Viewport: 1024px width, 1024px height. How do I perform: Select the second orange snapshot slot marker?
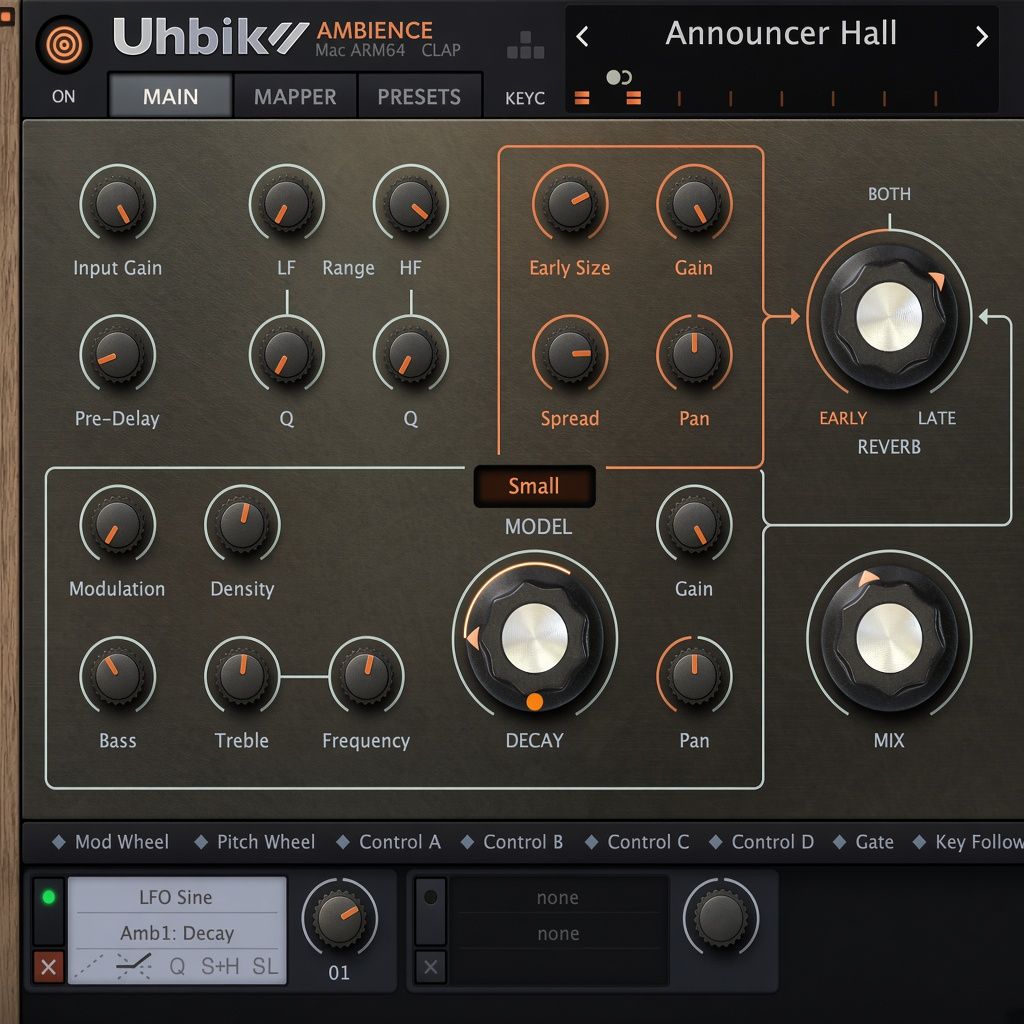[x=633, y=98]
